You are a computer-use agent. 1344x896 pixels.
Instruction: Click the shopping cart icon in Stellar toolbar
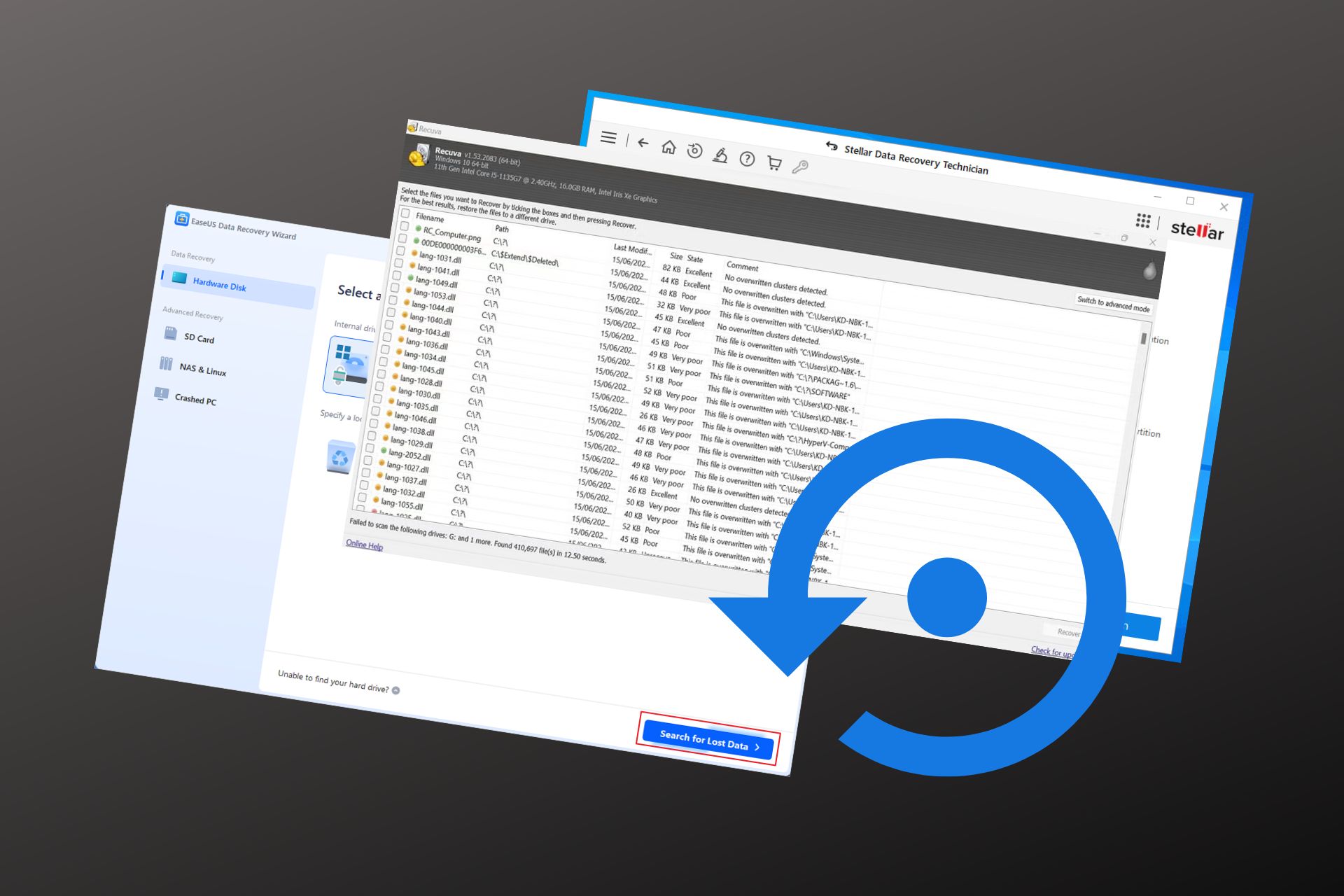[x=773, y=163]
